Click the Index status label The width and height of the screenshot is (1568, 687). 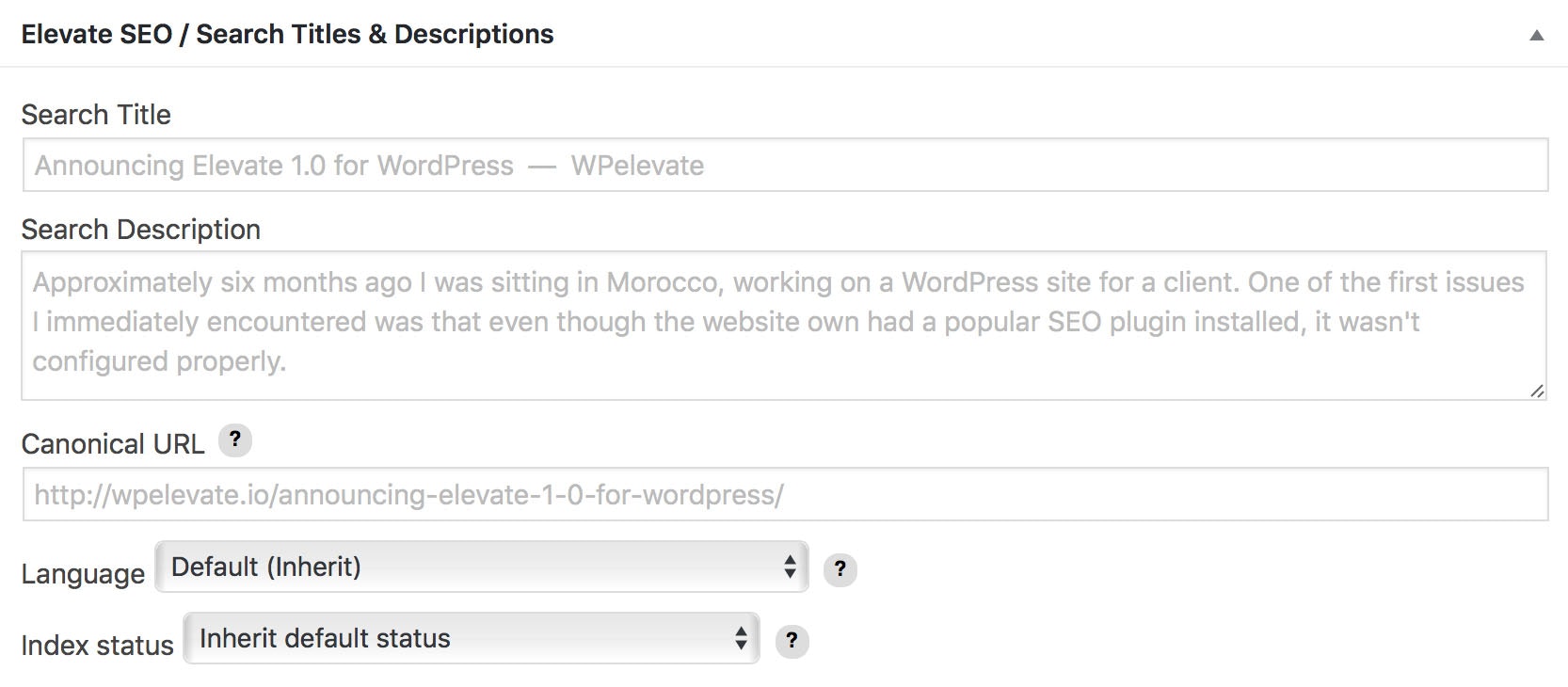[97, 644]
